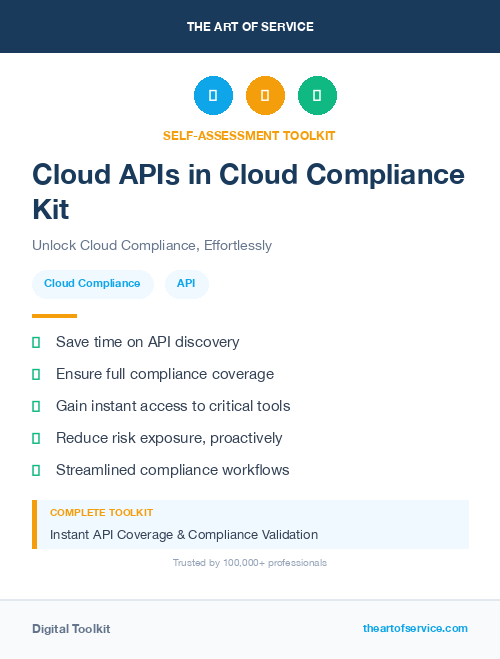Click bullet icon beside Gain instant access
Screen dimensions: 500x659
click(x=36, y=406)
